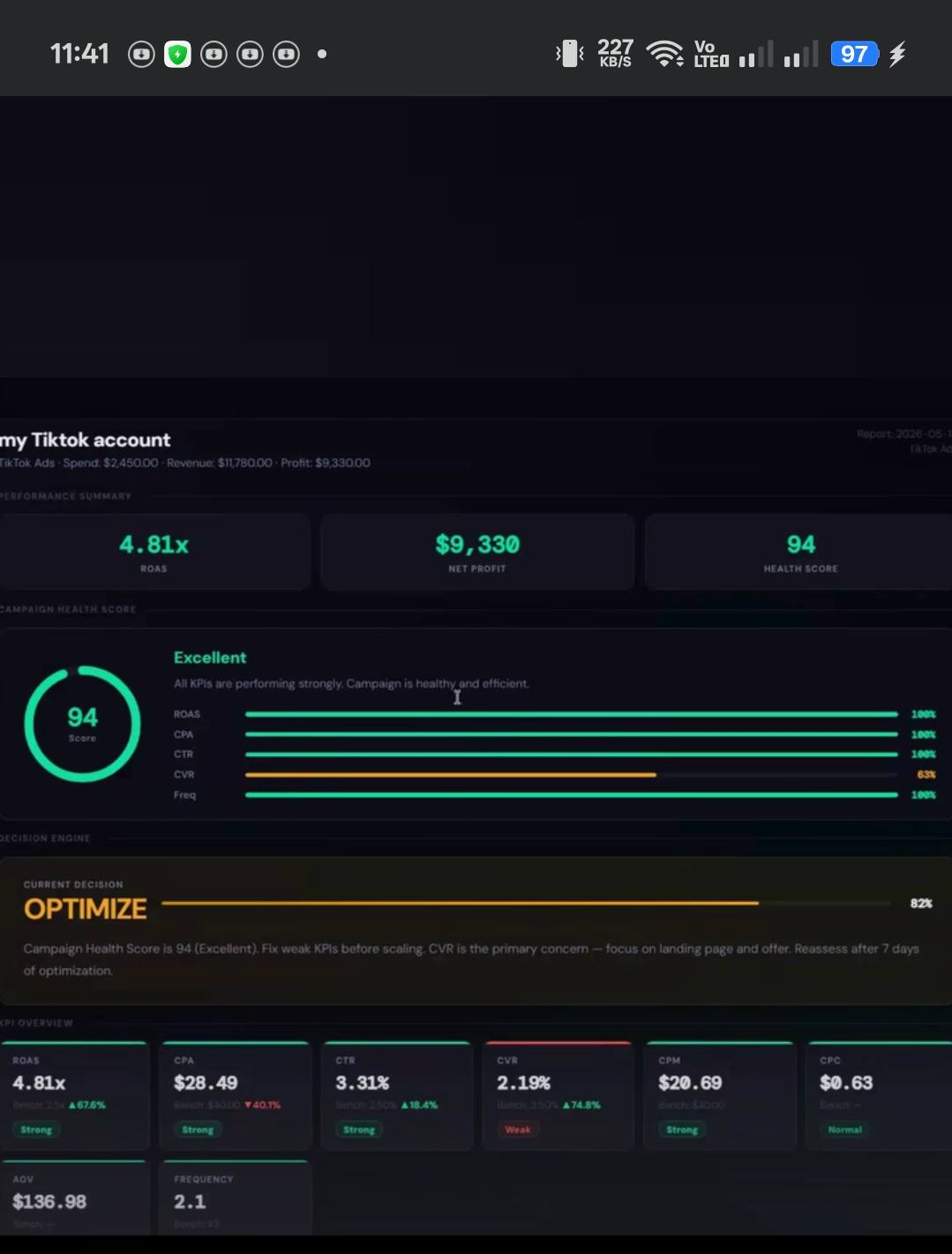
Task: Tap the Wi-Fi icon in status bar
Action: (x=664, y=54)
